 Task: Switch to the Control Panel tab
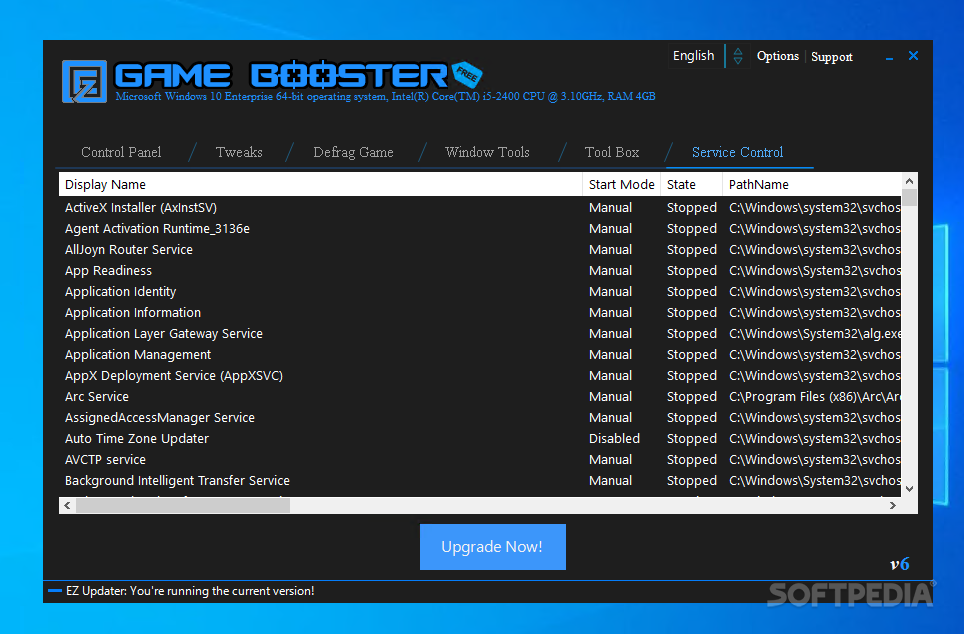pyautogui.click(x=121, y=152)
